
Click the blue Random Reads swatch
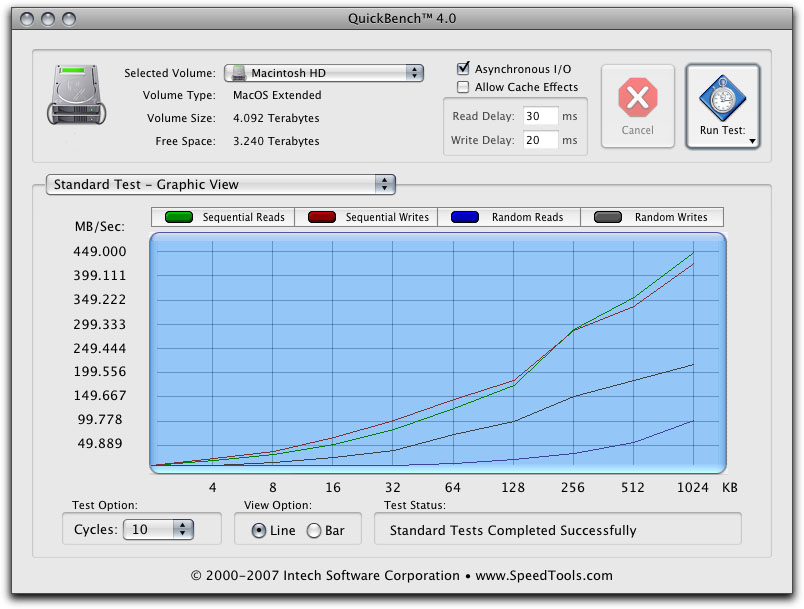tap(465, 217)
